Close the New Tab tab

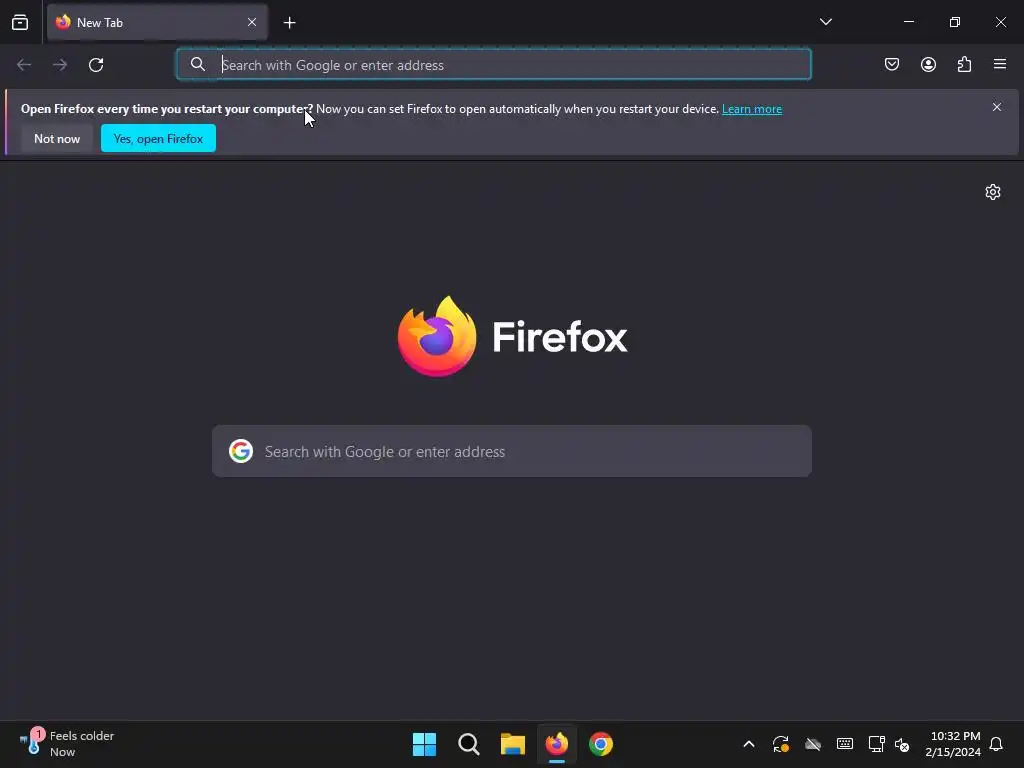252,22
